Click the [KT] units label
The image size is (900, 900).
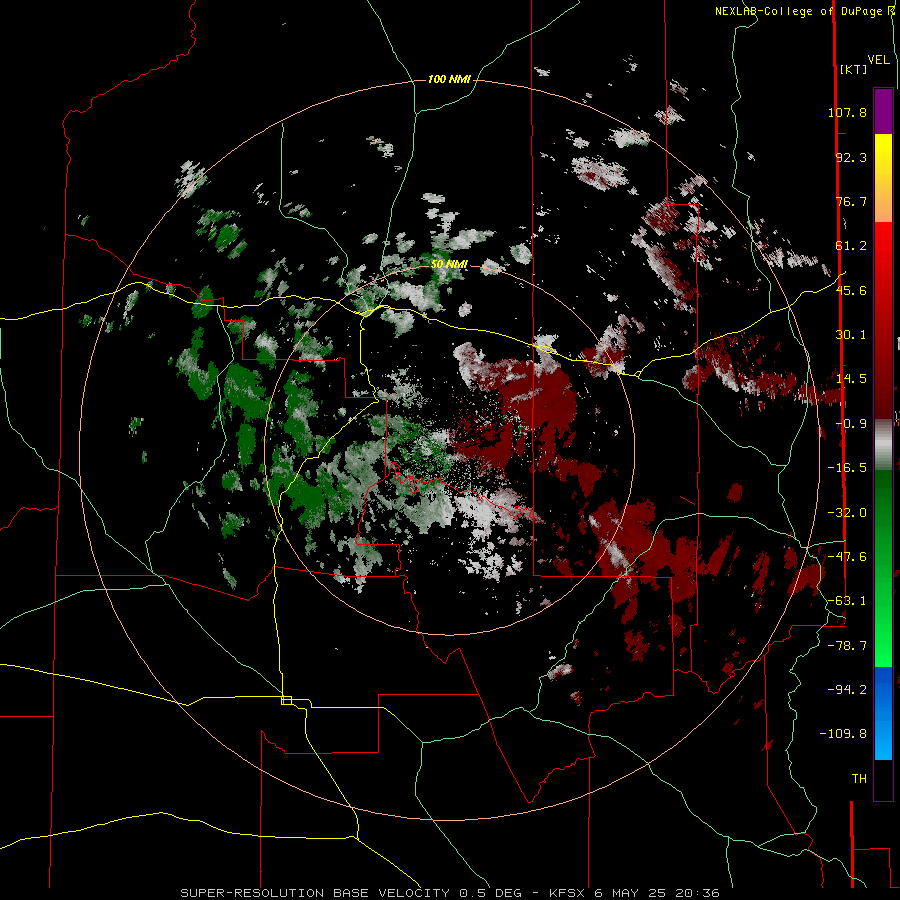pos(854,69)
